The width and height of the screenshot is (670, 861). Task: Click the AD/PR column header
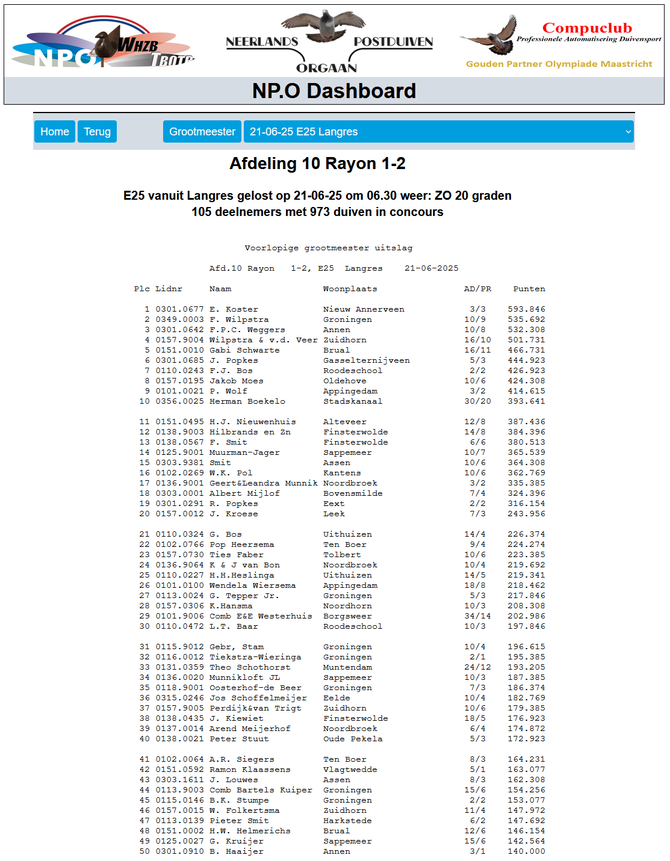coord(477,289)
